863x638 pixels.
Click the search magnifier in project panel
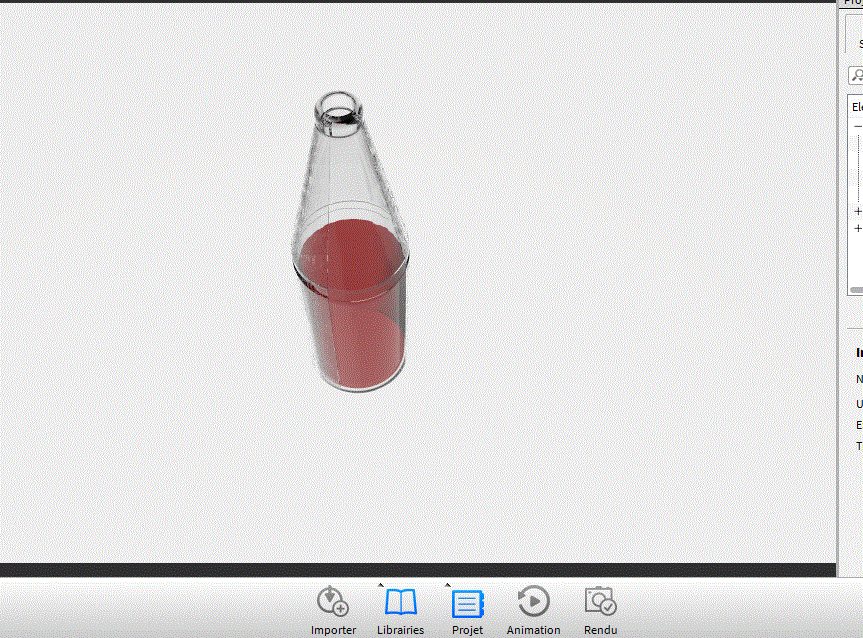tap(856, 75)
